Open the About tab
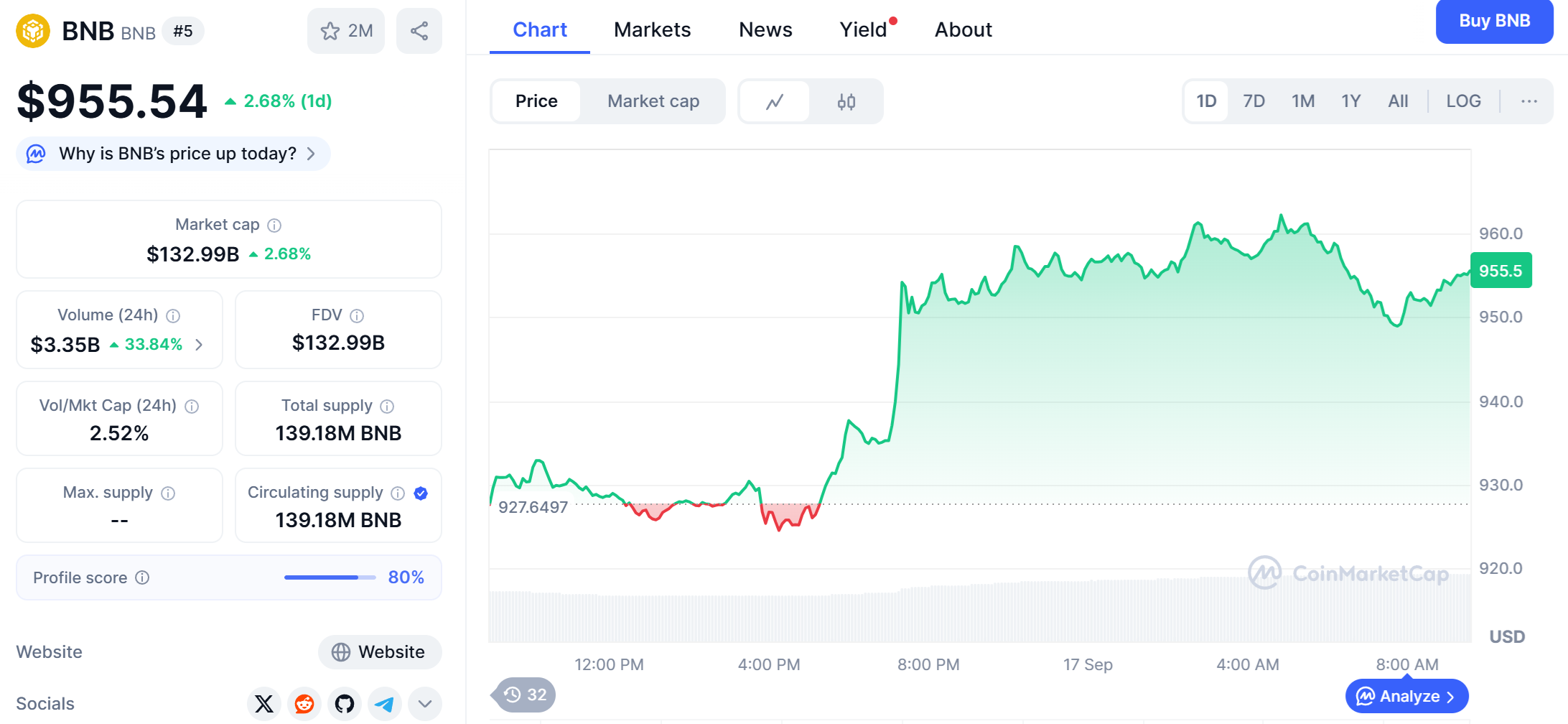The width and height of the screenshot is (1568, 724). pyautogui.click(x=963, y=29)
